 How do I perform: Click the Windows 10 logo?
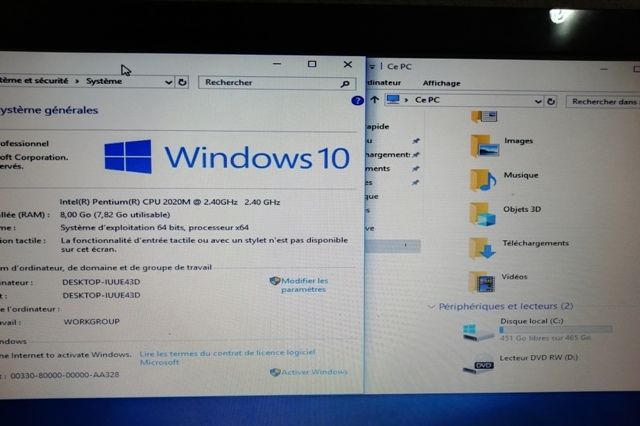[227, 157]
